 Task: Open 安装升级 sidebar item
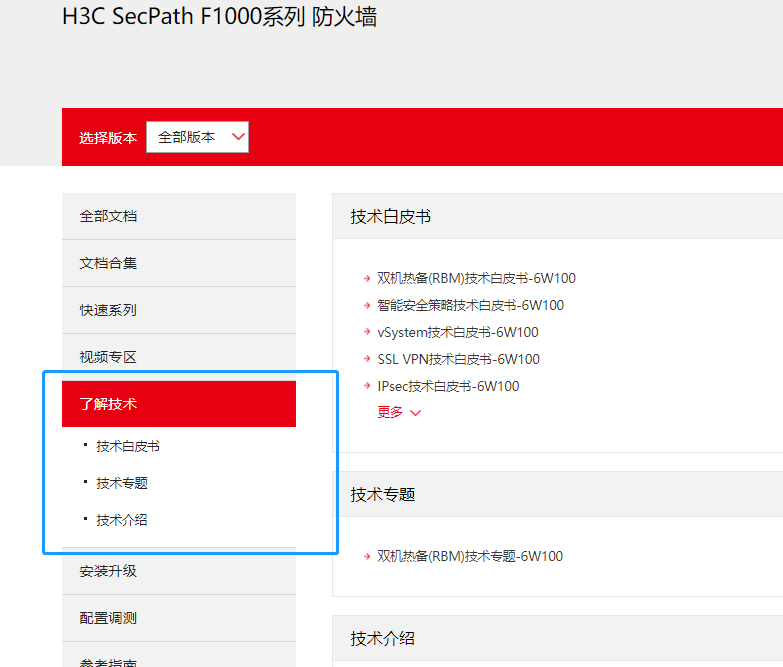point(108,571)
